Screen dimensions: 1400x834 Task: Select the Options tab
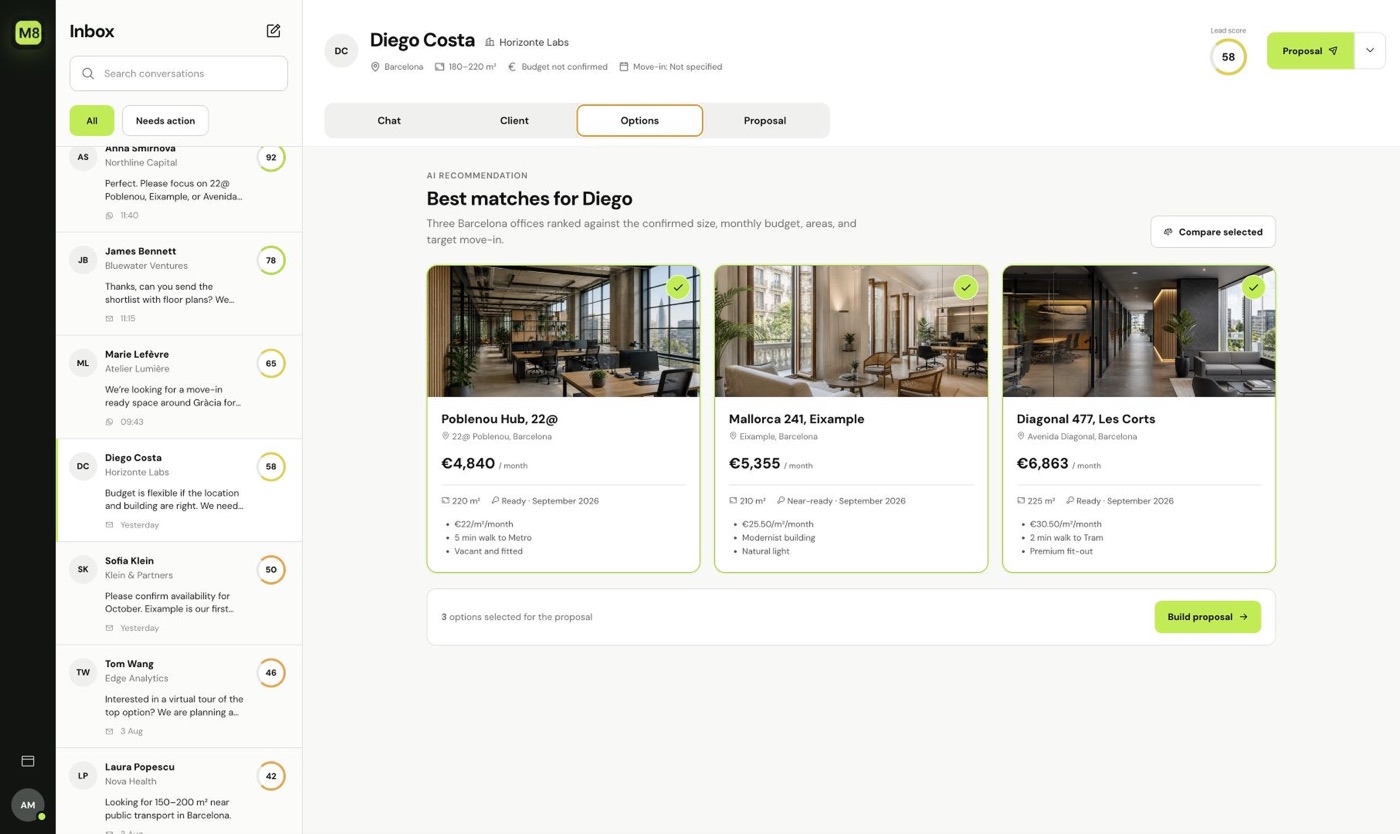[640, 120]
